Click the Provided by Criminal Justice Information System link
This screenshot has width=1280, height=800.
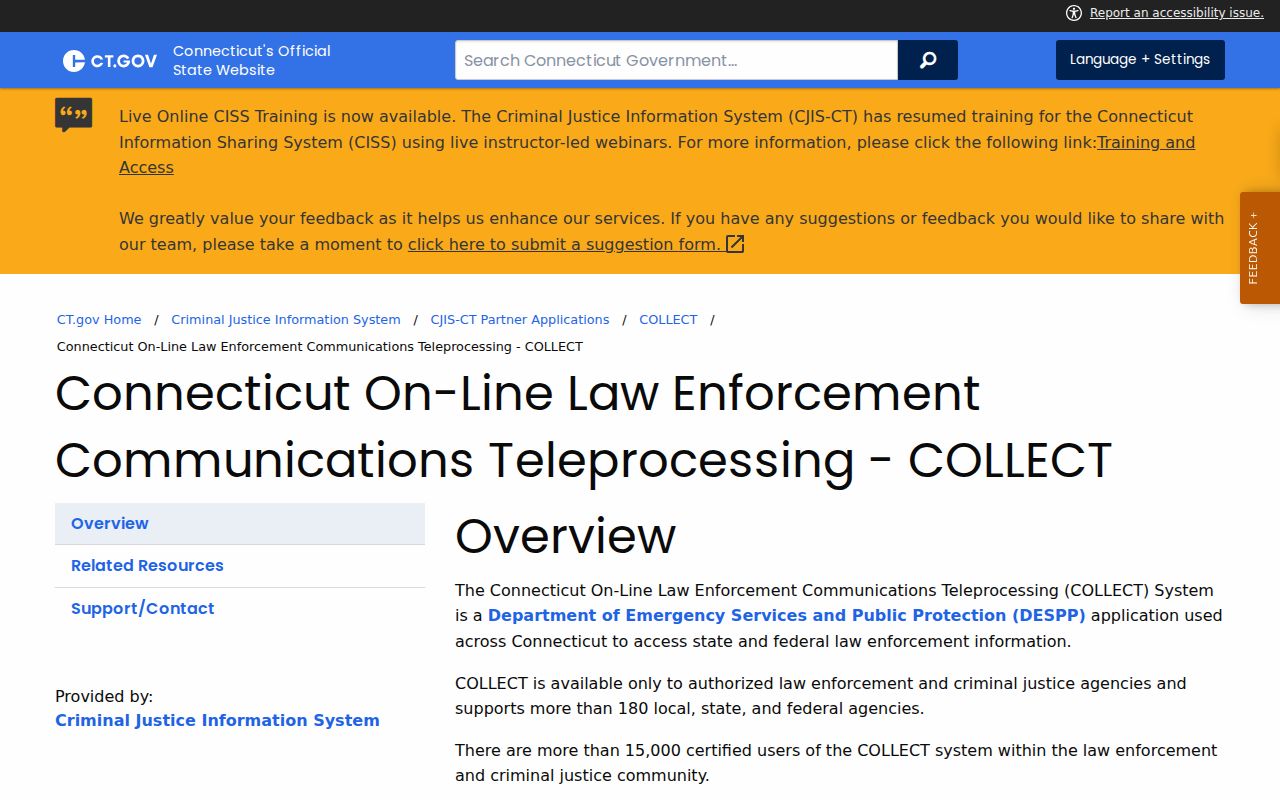[217, 721]
